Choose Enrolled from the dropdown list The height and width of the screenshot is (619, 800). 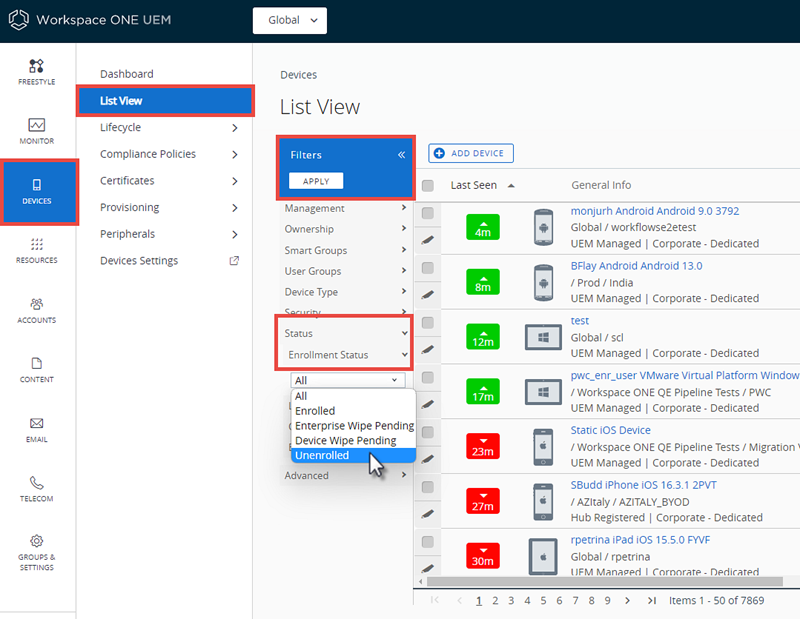[x=353, y=411]
